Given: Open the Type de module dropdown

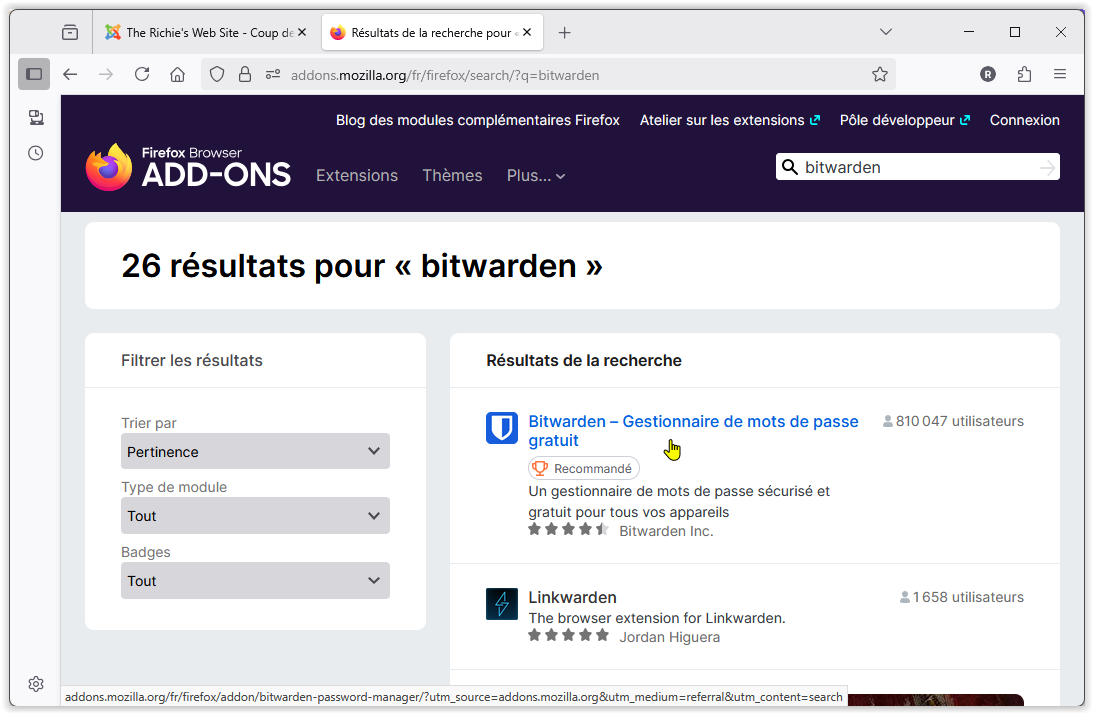Looking at the screenshot, I should (255, 516).
